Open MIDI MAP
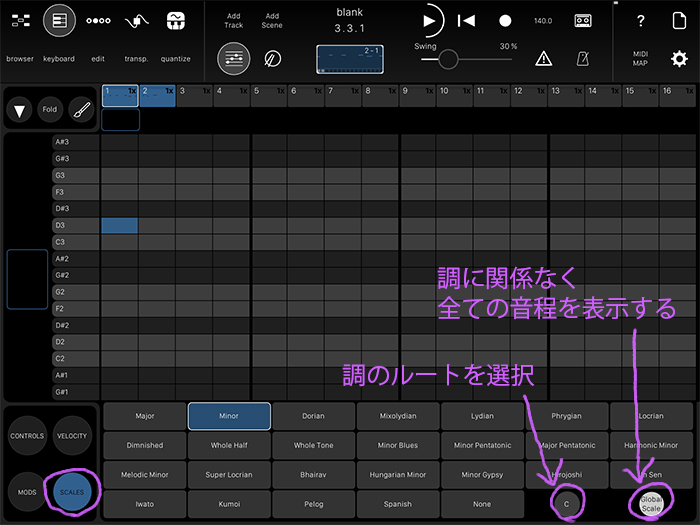Screen dimensions: 700x525 tap(640, 58)
